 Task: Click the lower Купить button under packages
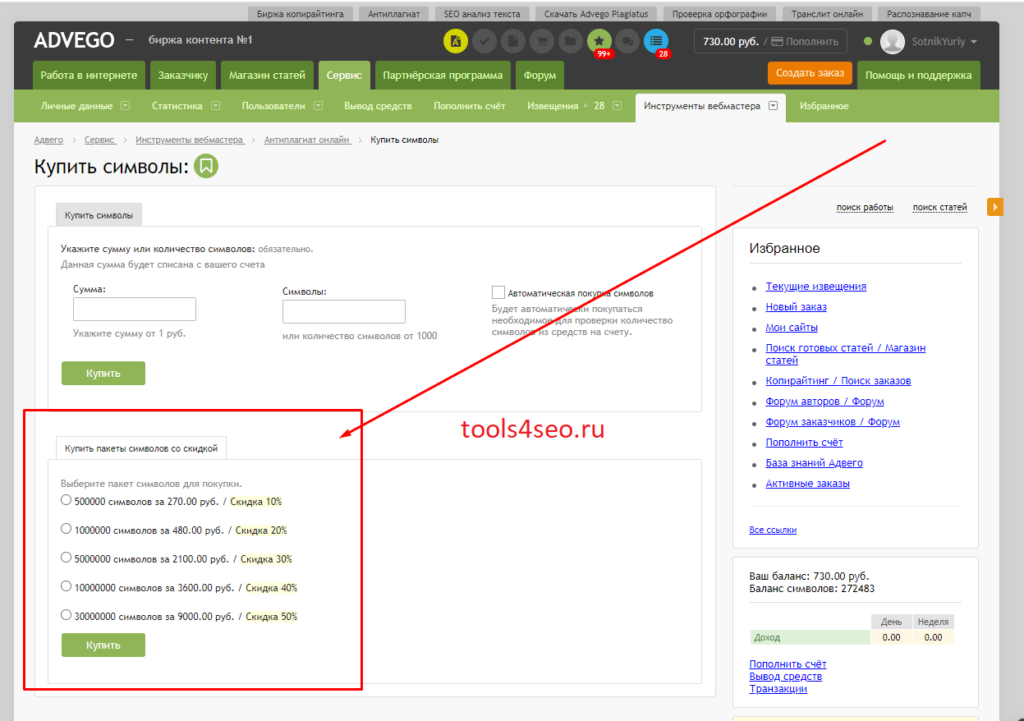point(103,645)
